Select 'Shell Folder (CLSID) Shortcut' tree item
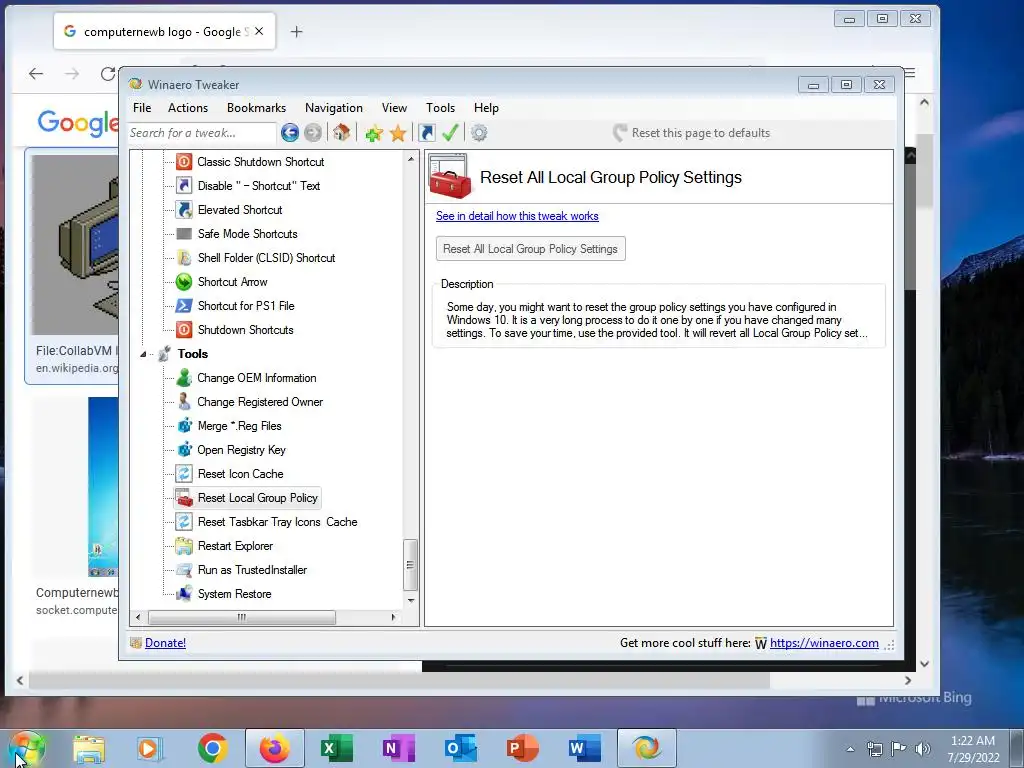The height and width of the screenshot is (768, 1024). tap(266, 258)
